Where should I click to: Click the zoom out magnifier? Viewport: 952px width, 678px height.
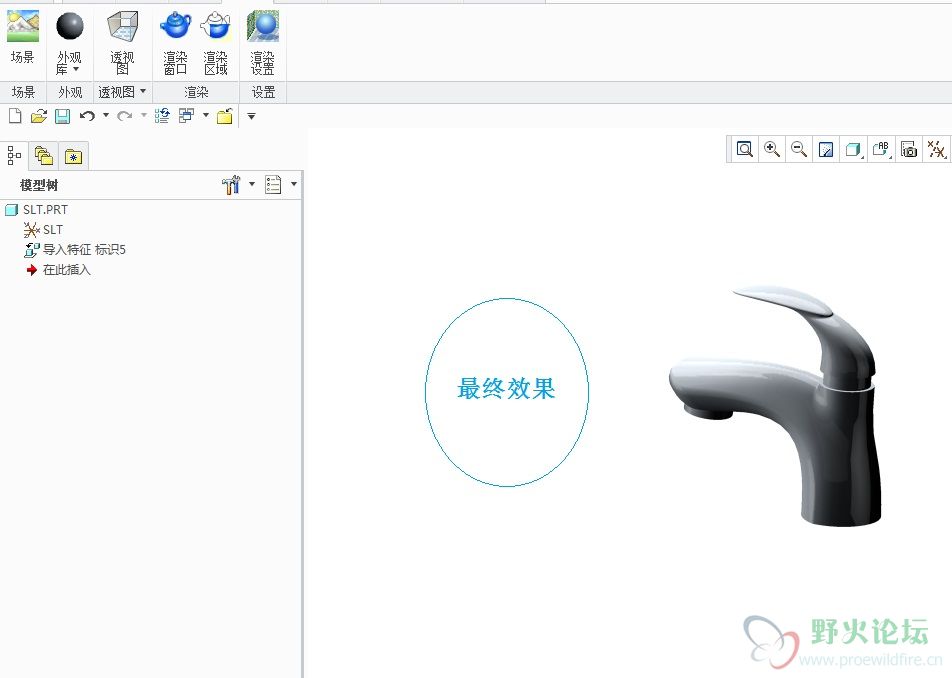pyautogui.click(x=799, y=149)
